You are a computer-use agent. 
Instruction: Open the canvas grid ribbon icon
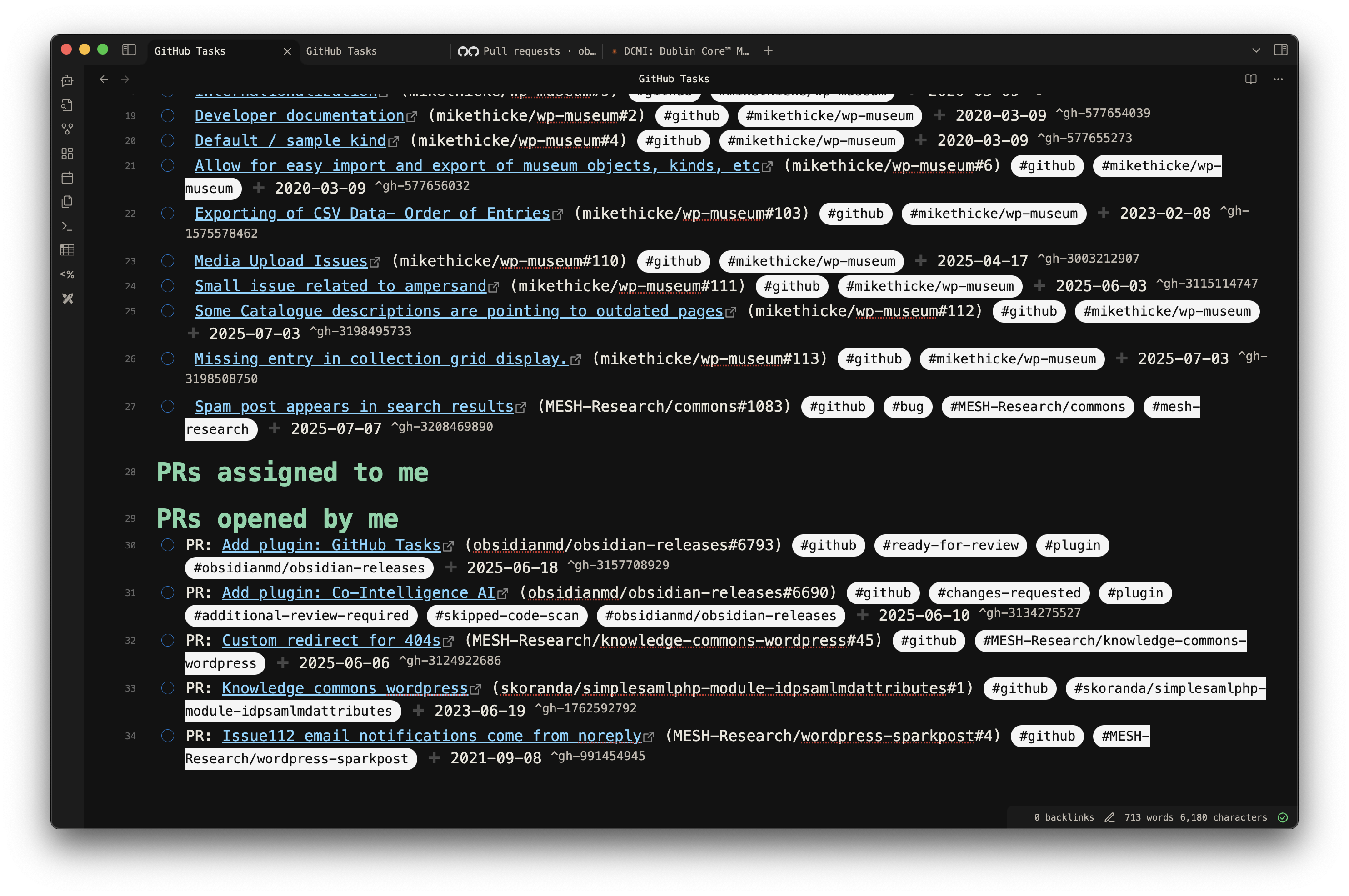(x=67, y=153)
